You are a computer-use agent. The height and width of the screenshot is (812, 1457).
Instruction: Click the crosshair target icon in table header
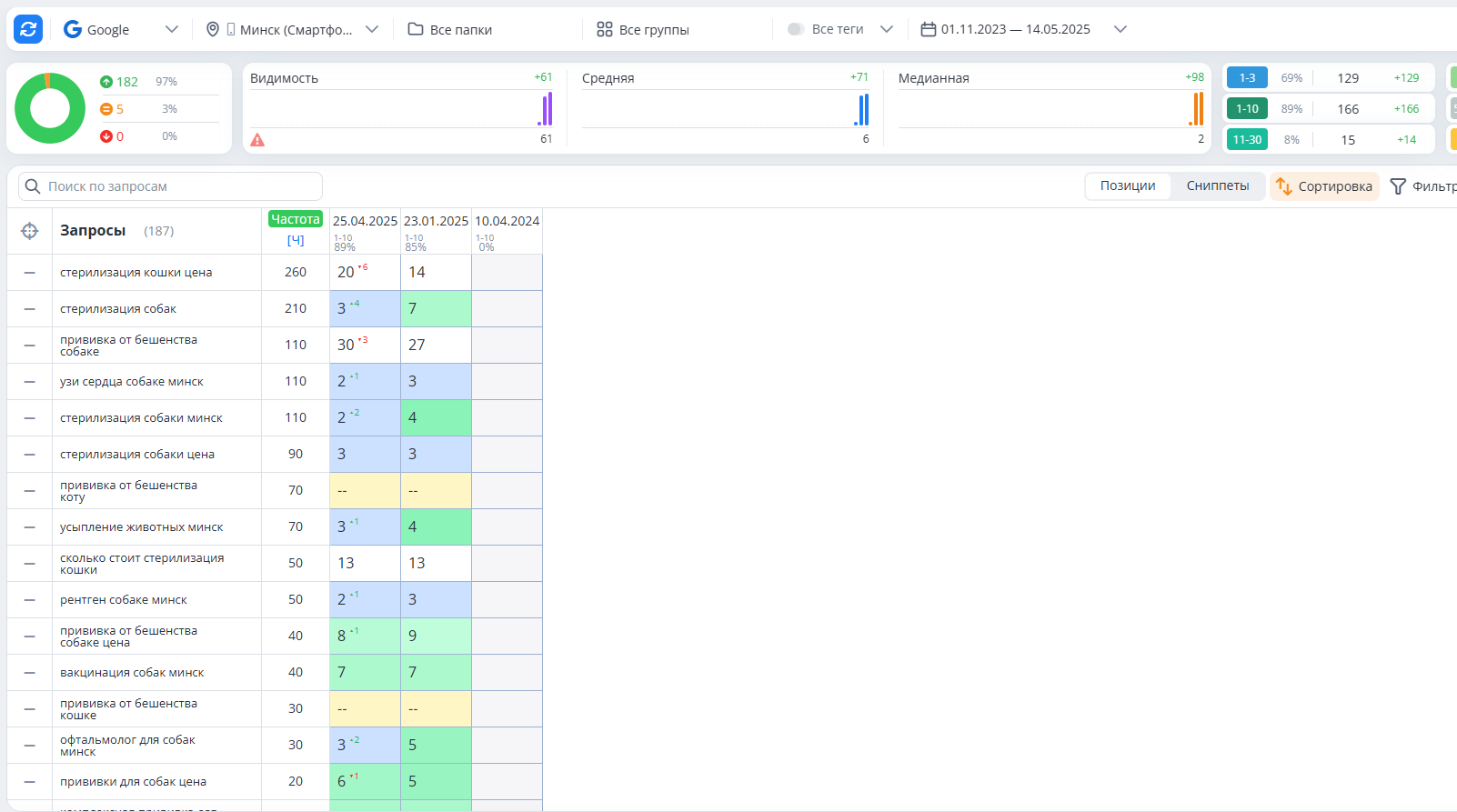click(x=30, y=231)
